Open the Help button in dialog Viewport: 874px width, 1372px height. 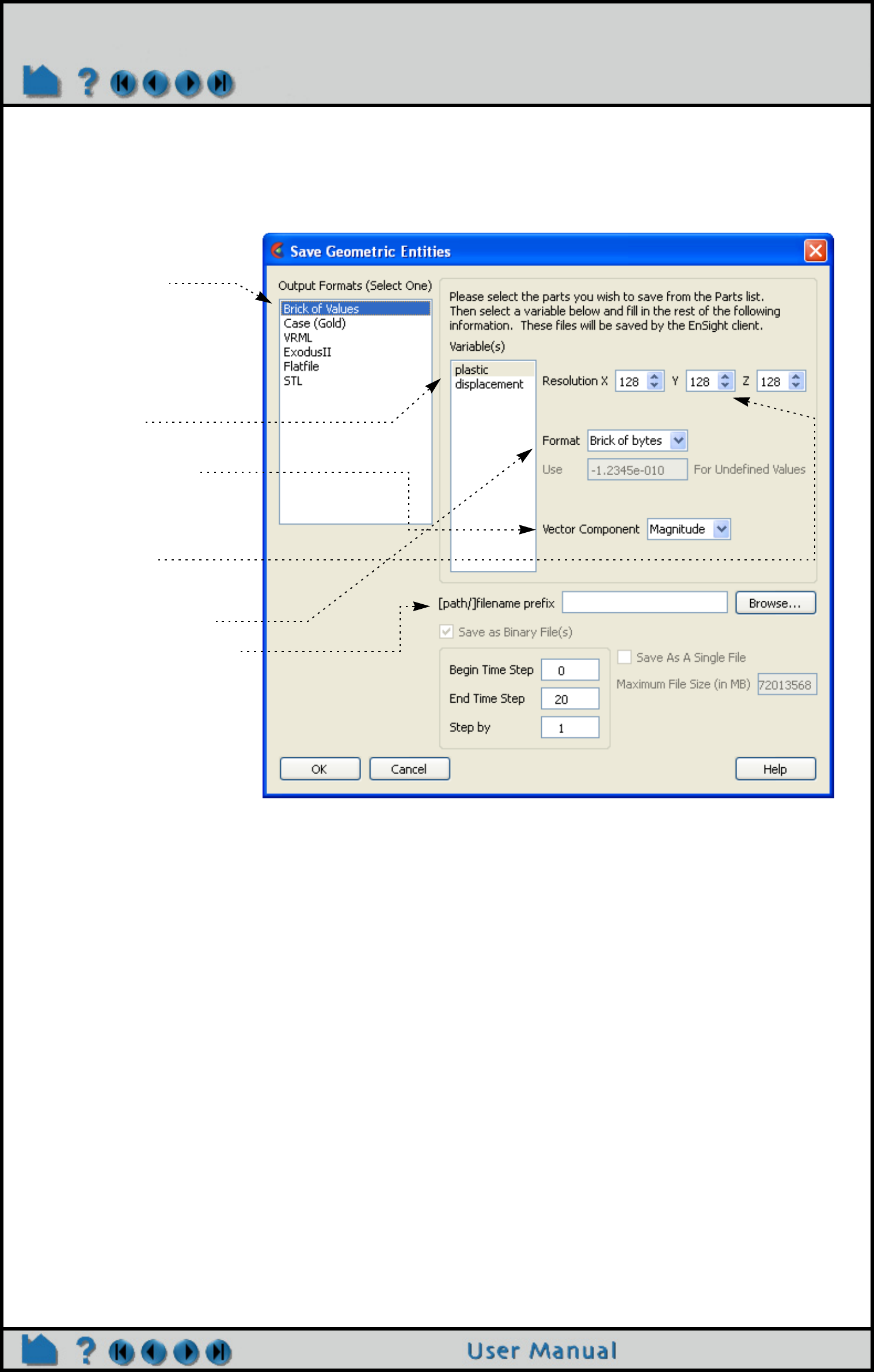point(776,769)
